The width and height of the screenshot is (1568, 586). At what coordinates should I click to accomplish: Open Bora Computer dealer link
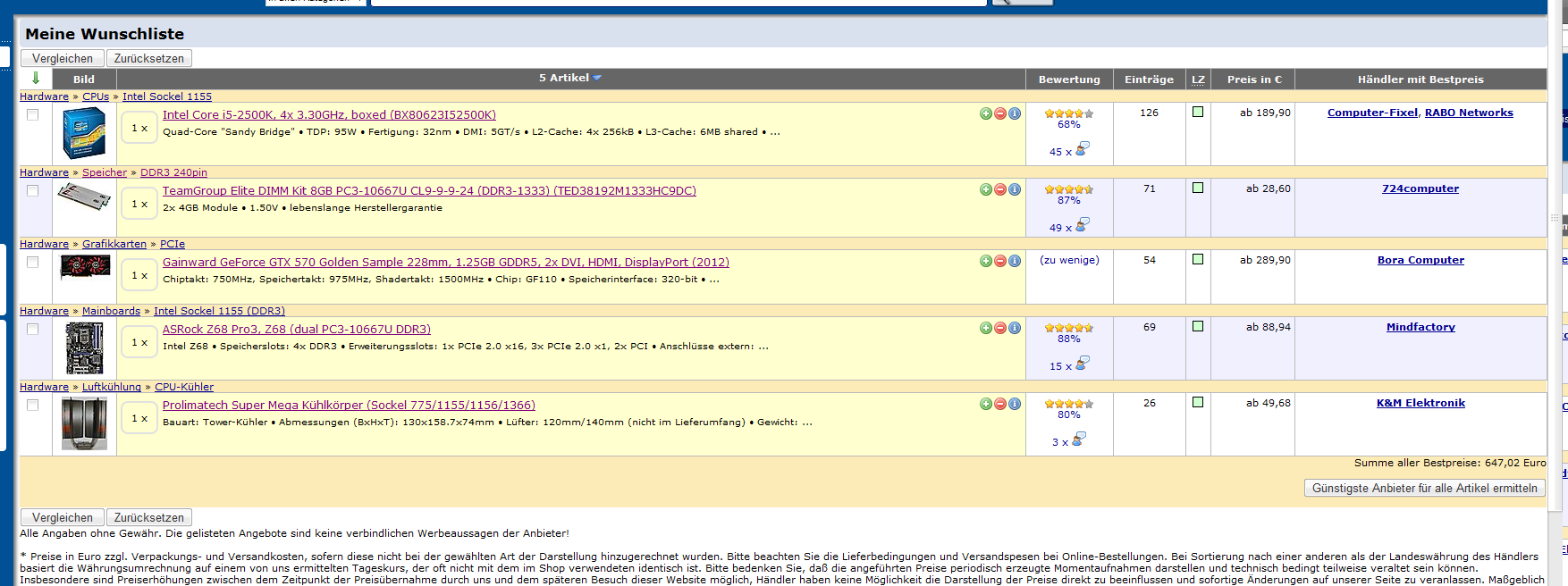(x=1420, y=260)
